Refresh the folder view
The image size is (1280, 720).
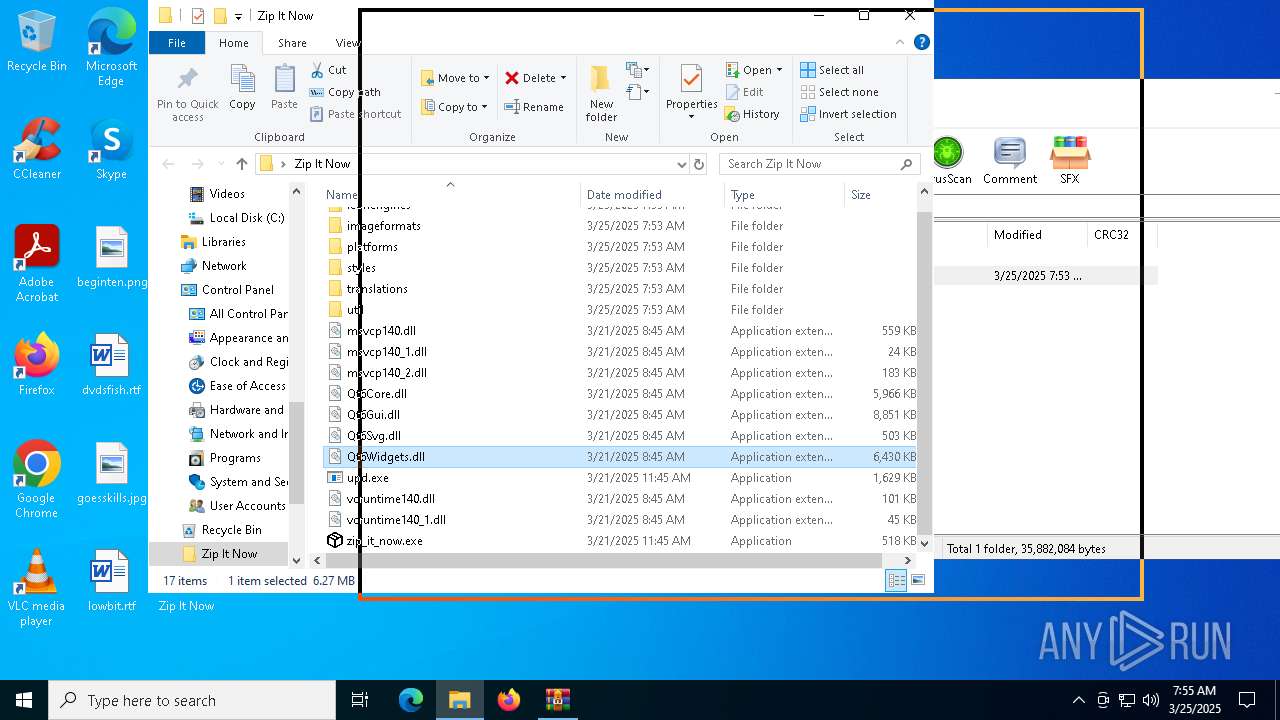tap(699, 164)
